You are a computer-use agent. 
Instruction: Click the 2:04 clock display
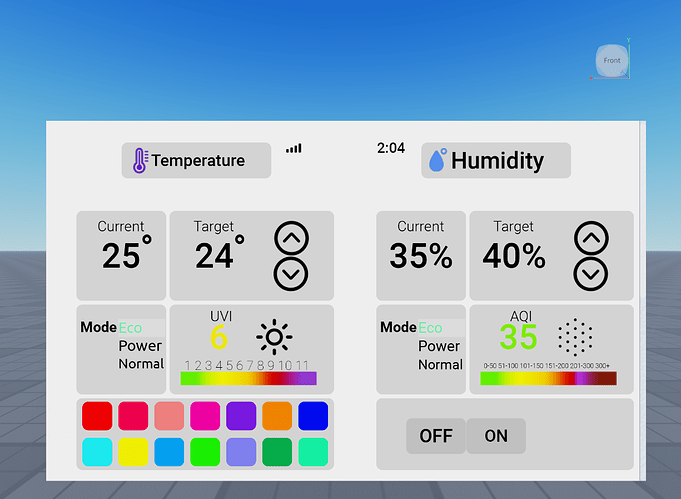[x=391, y=148]
